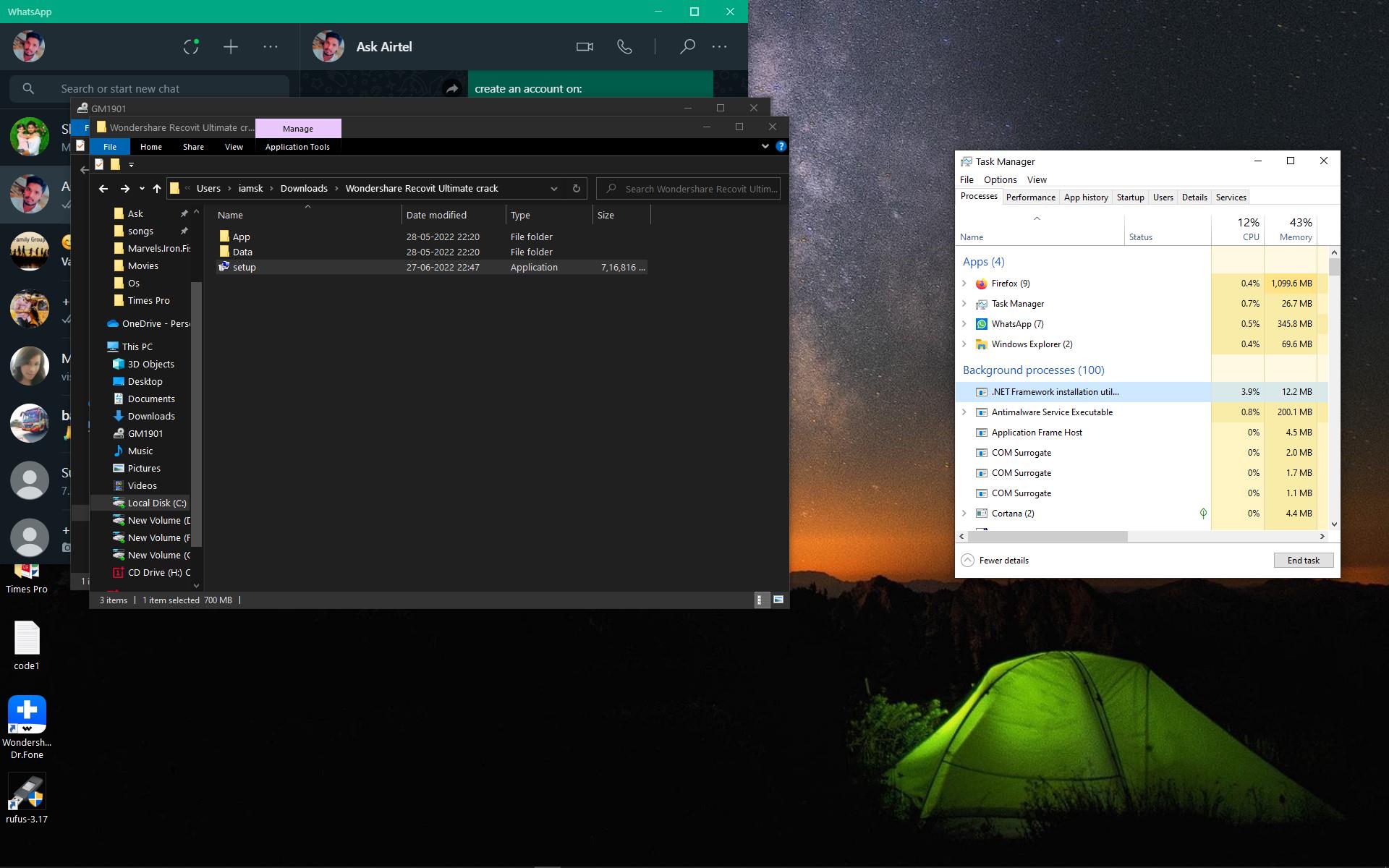Image resolution: width=1389 pixels, height=868 pixels.
Task: Refresh the Explorer address bar
Action: 577,189
